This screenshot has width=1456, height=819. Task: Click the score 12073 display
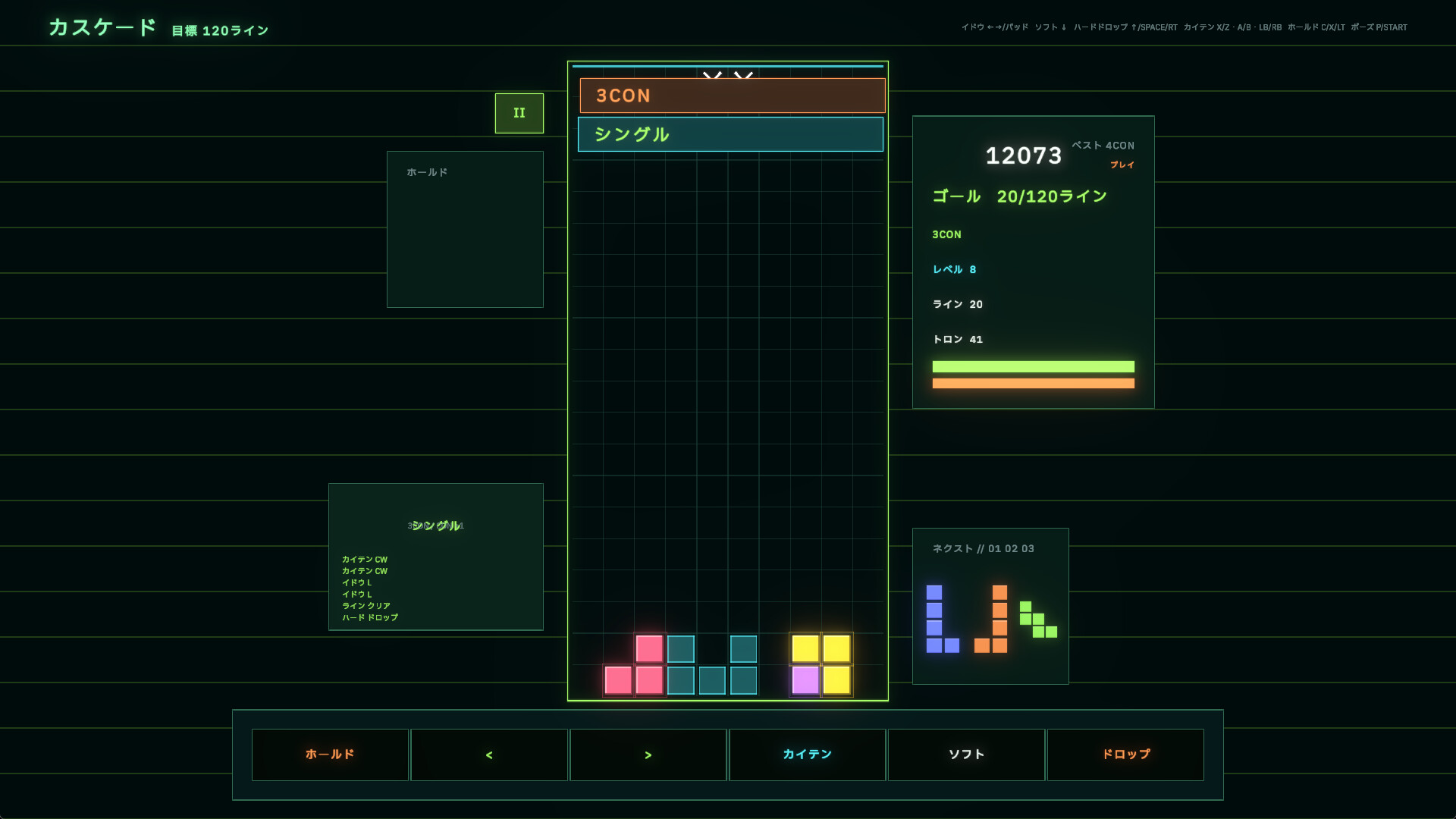pos(1024,155)
